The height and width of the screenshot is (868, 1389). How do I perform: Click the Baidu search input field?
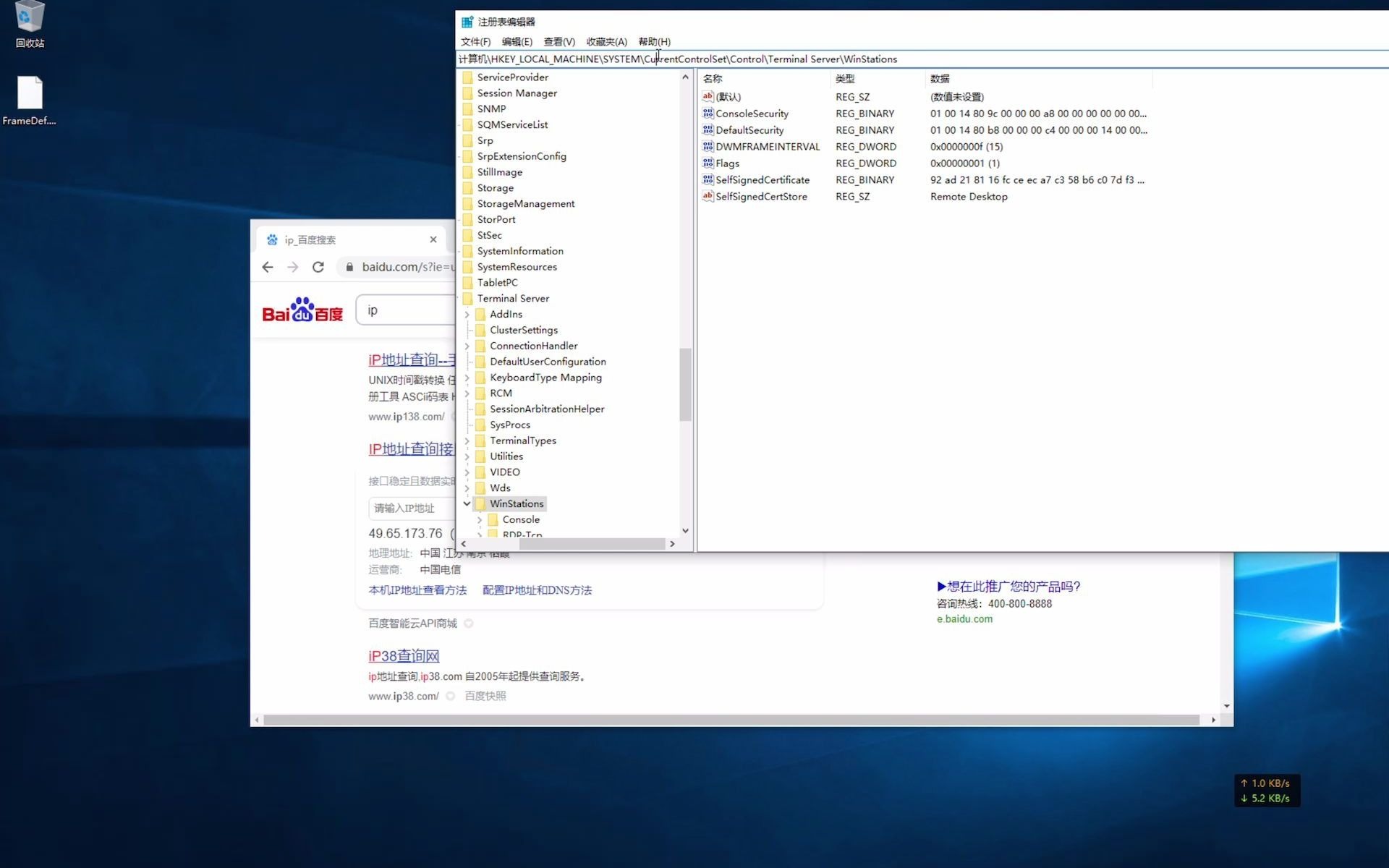coord(405,310)
